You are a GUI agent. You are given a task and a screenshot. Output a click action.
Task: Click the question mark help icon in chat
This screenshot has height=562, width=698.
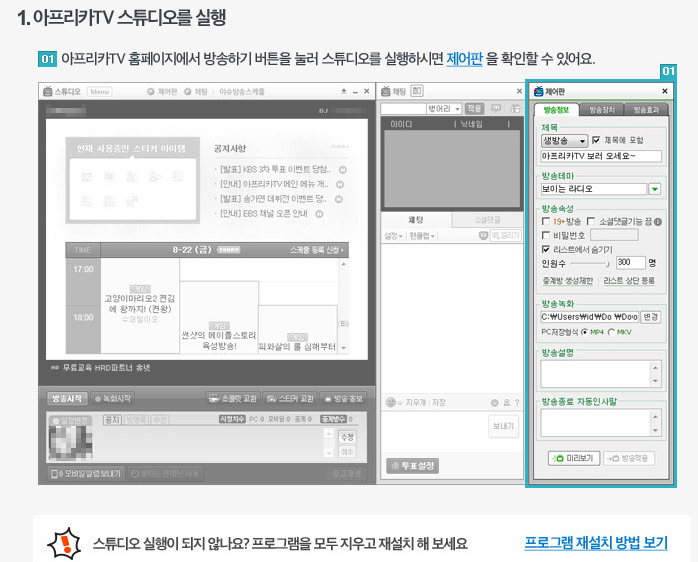click(x=517, y=403)
